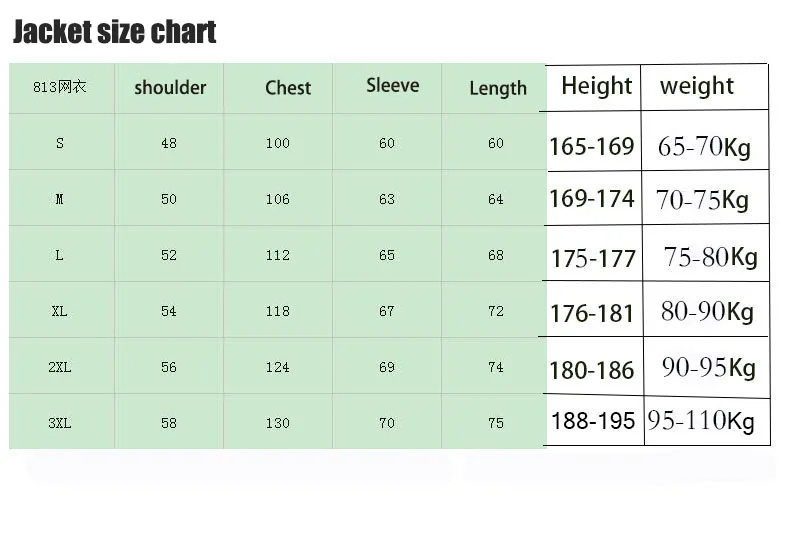Click the Jacket size chart title

115,32
